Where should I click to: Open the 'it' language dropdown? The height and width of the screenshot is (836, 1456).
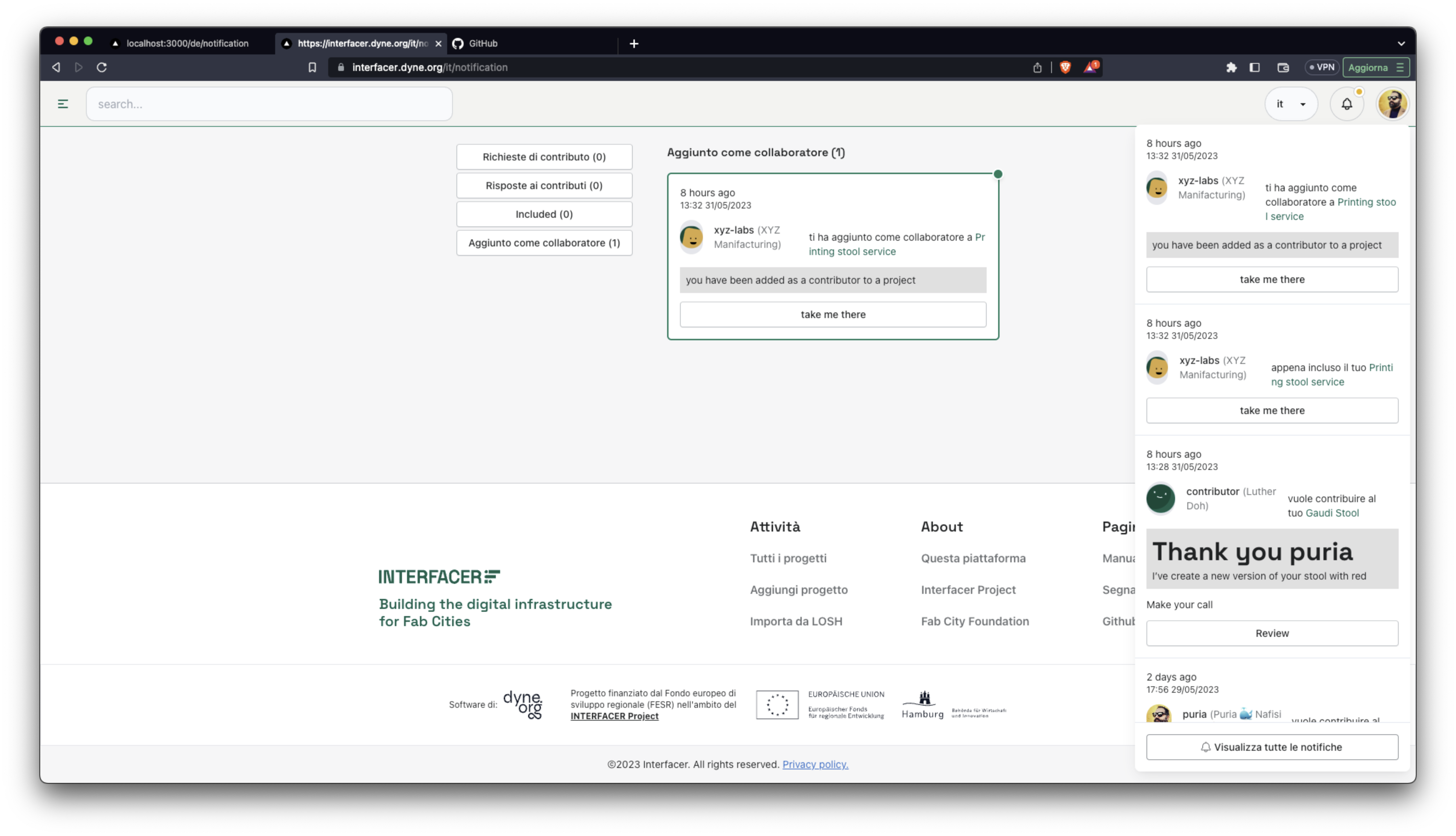pyautogui.click(x=1290, y=104)
